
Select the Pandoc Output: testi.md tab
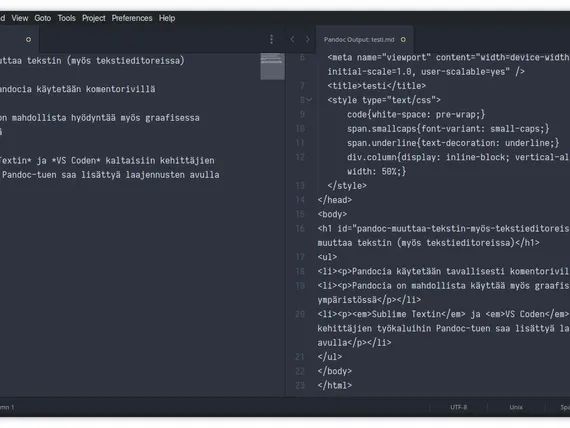click(x=364, y=39)
